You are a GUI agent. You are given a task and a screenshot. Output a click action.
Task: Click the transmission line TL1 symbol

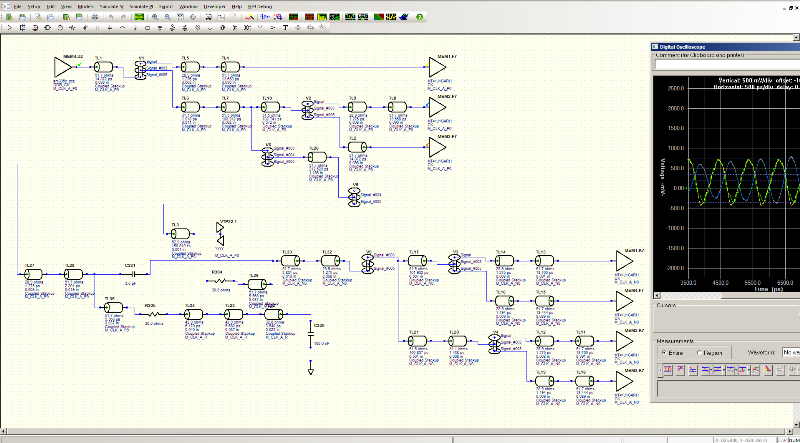click(x=103, y=67)
